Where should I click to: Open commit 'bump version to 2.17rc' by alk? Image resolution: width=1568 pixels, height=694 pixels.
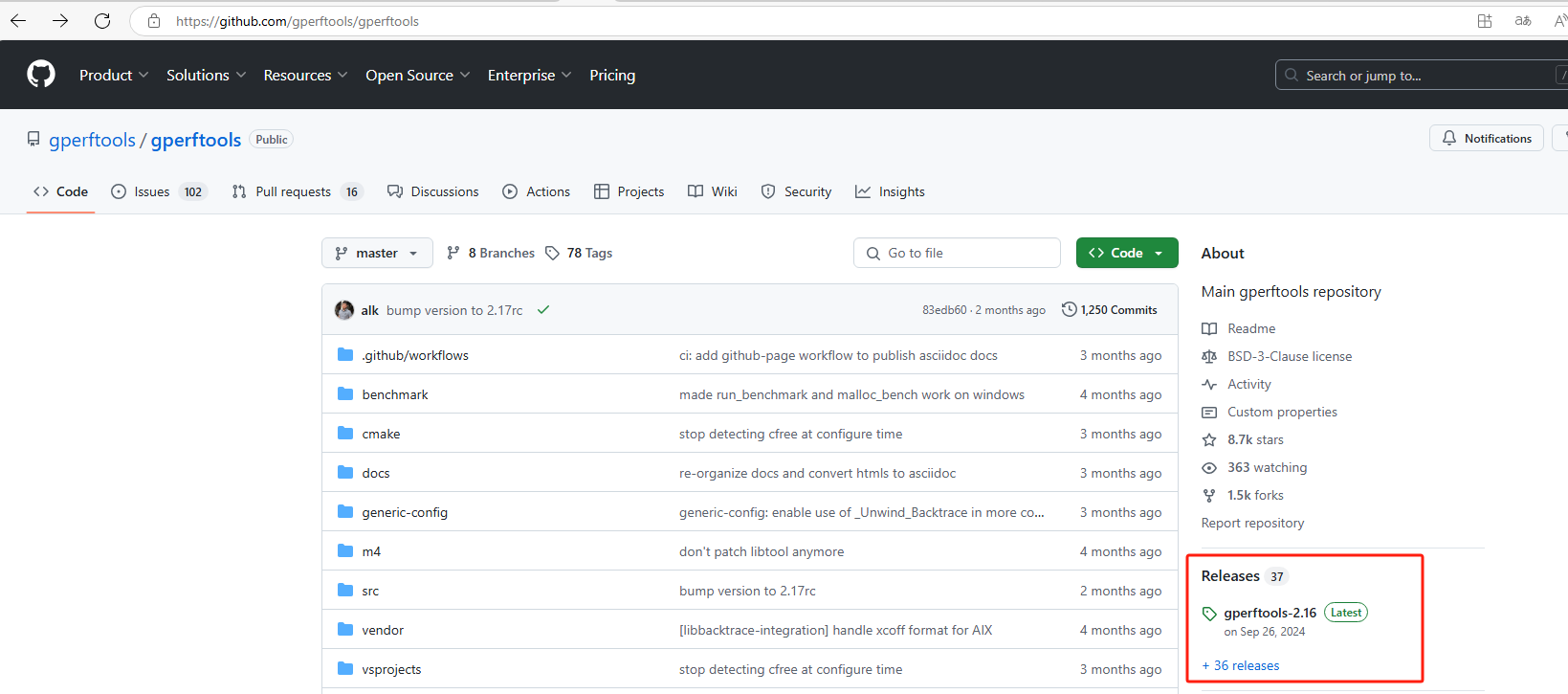454,310
